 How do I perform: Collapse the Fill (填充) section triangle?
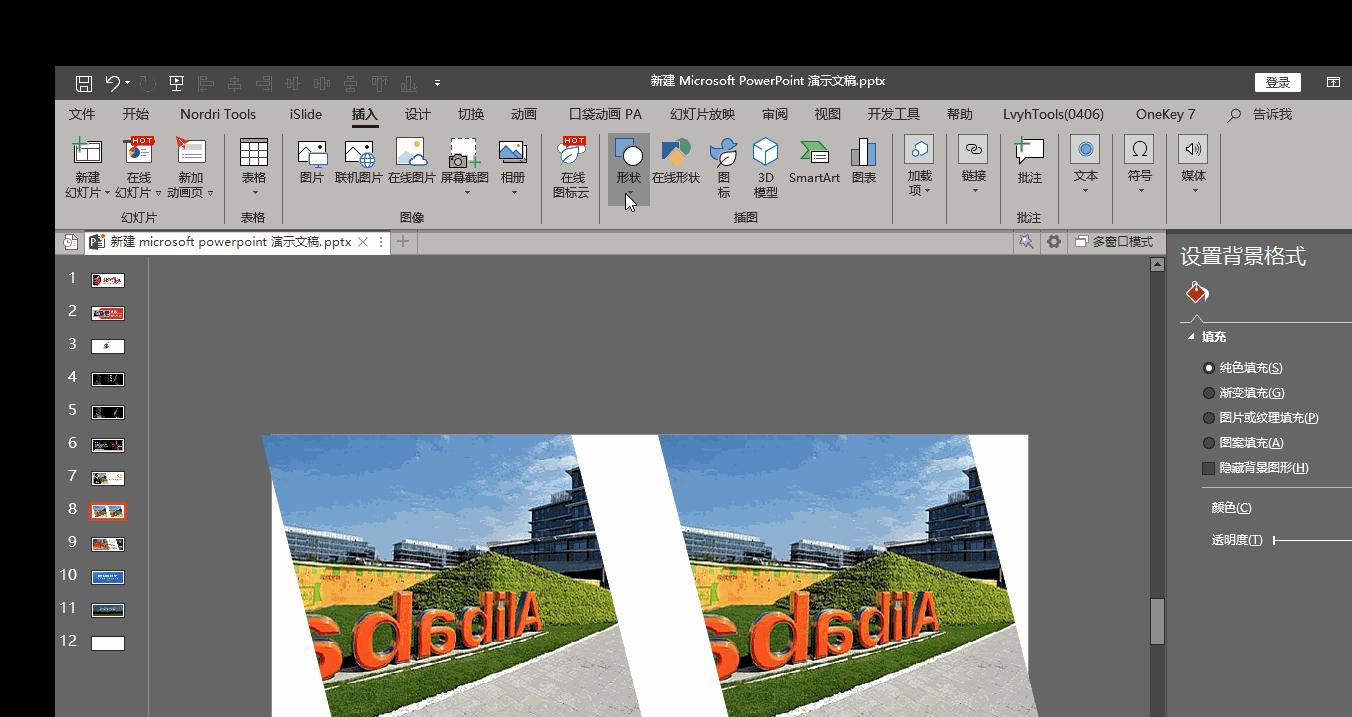pyautogui.click(x=1191, y=337)
